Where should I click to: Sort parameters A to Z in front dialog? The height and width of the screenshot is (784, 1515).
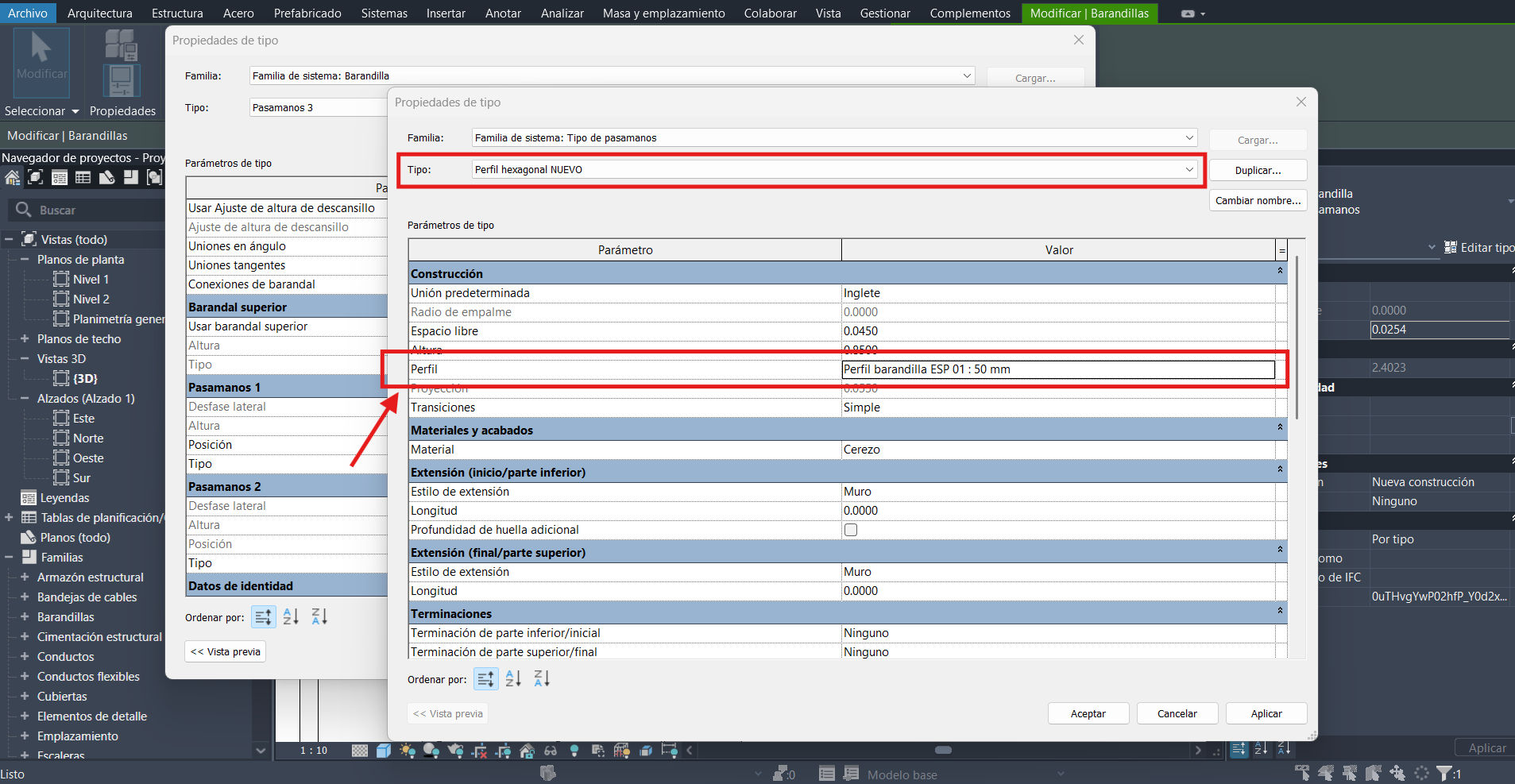coord(513,679)
